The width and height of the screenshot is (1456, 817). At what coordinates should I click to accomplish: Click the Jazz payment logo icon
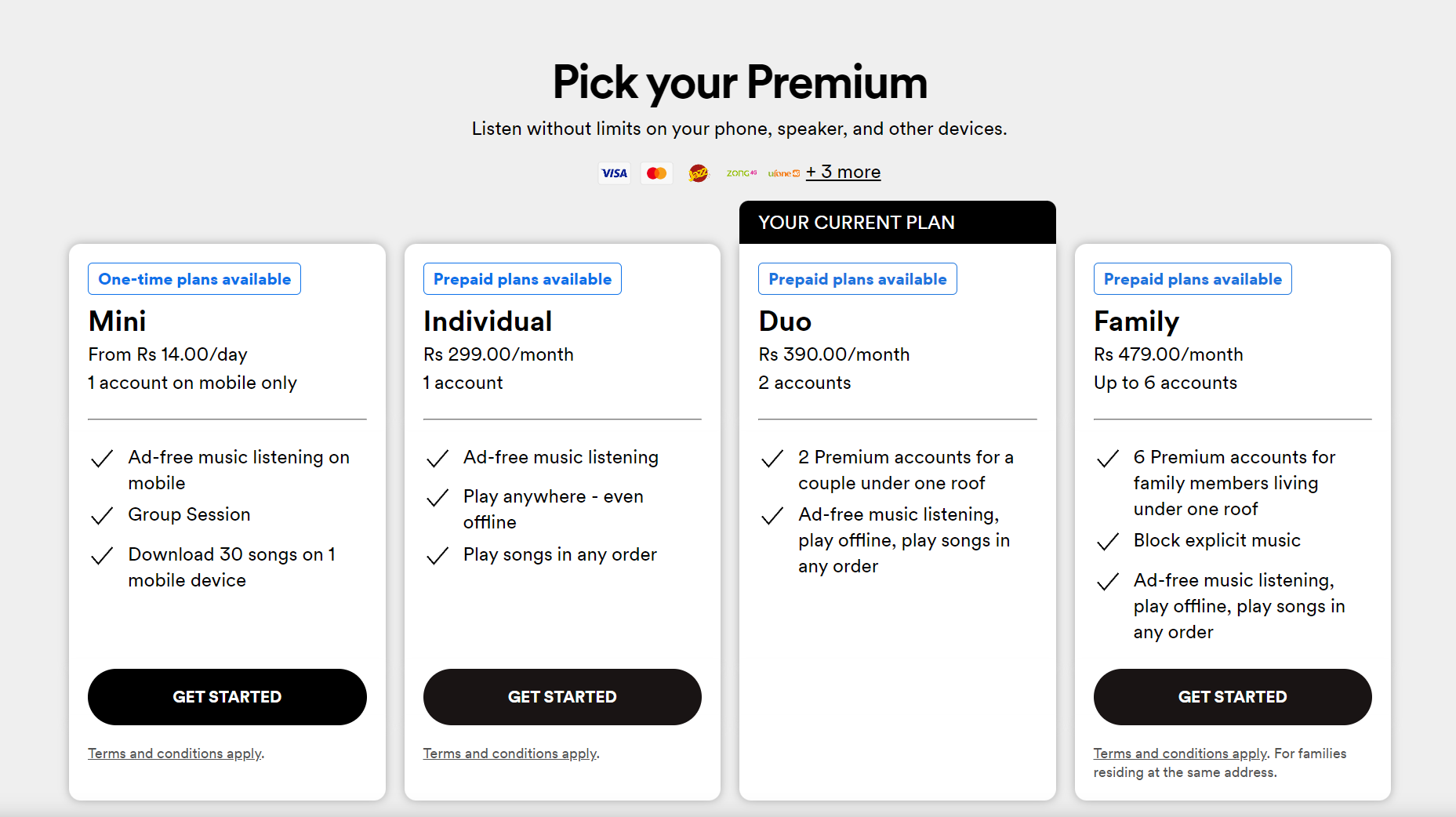(x=699, y=173)
